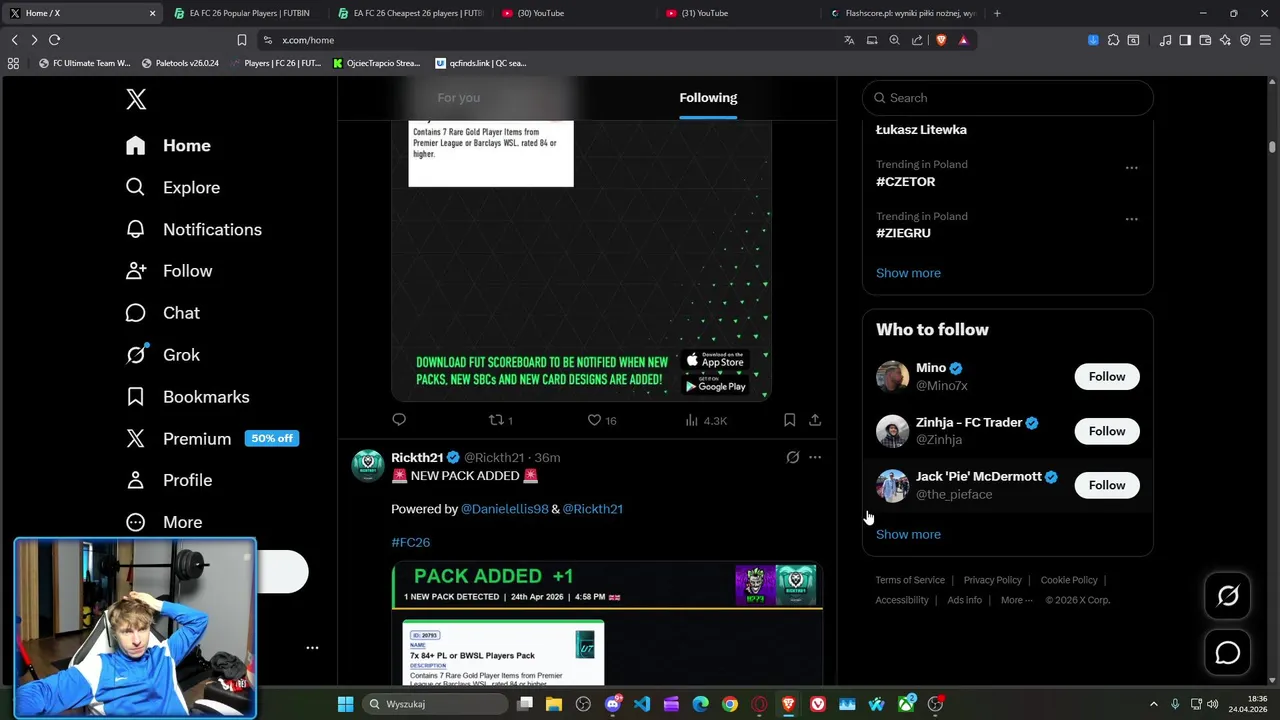Open Windows Start menu

(345, 704)
